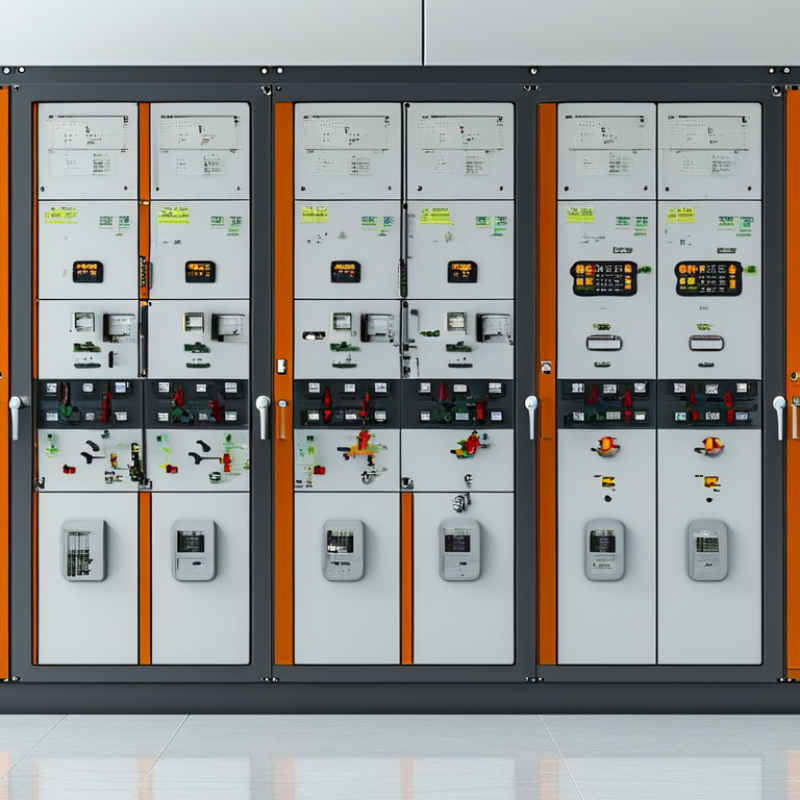Click the yellow label in the fifth column
The image size is (800, 800).
pyautogui.click(x=580, y=214)
